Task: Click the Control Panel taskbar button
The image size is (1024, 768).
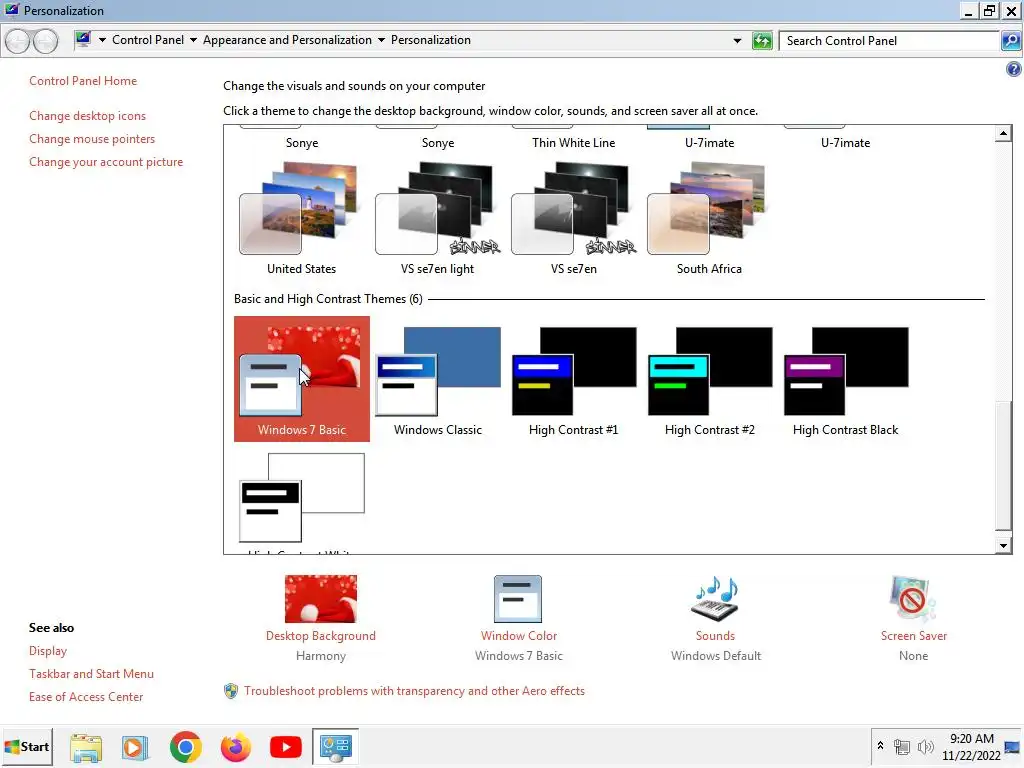Action: 335,746
